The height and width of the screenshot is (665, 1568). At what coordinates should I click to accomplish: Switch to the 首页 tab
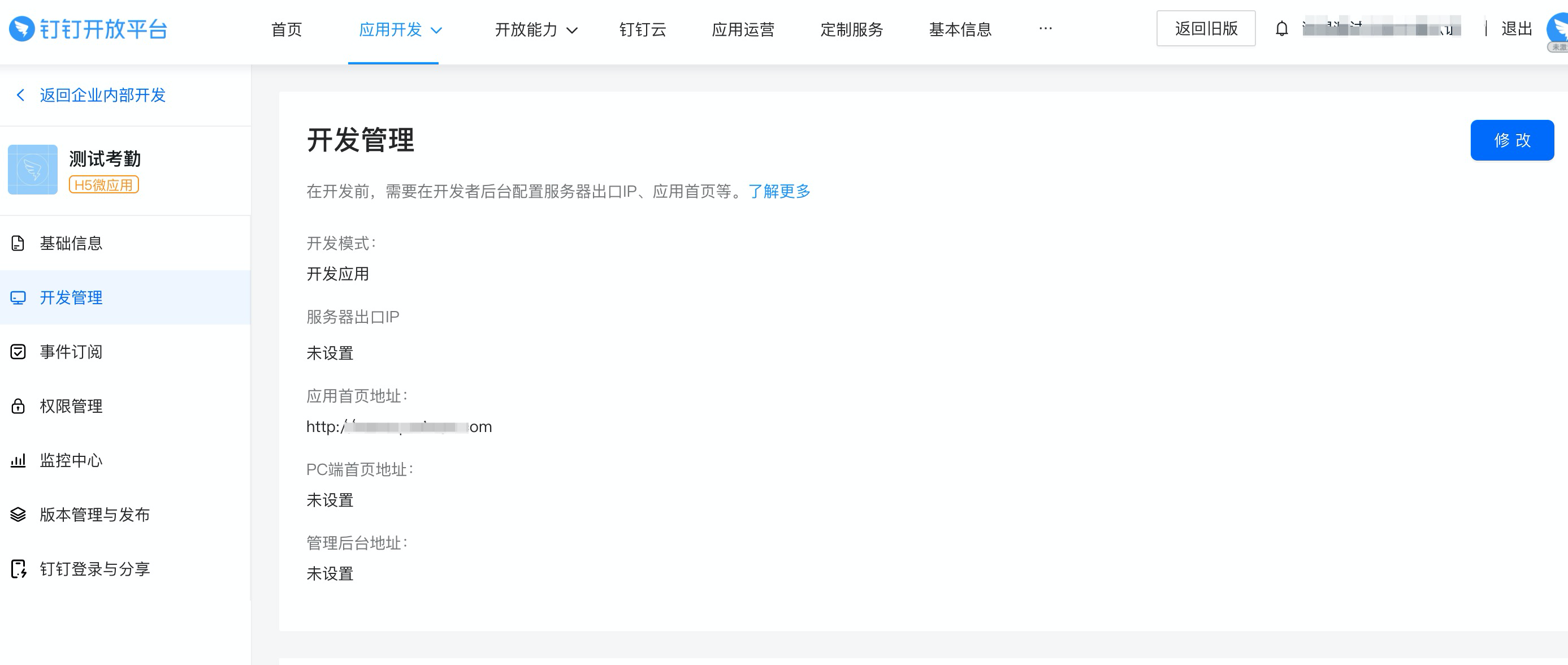click(287, 30)
